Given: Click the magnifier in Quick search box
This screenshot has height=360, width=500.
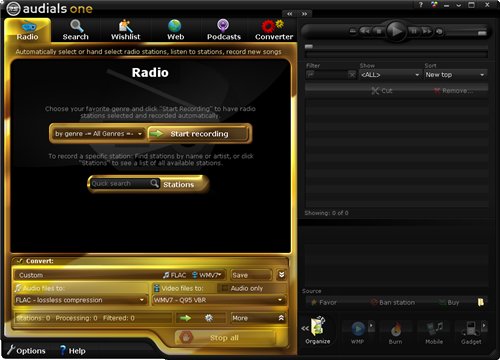Looking at the screenshot, I should pos(154,183).
